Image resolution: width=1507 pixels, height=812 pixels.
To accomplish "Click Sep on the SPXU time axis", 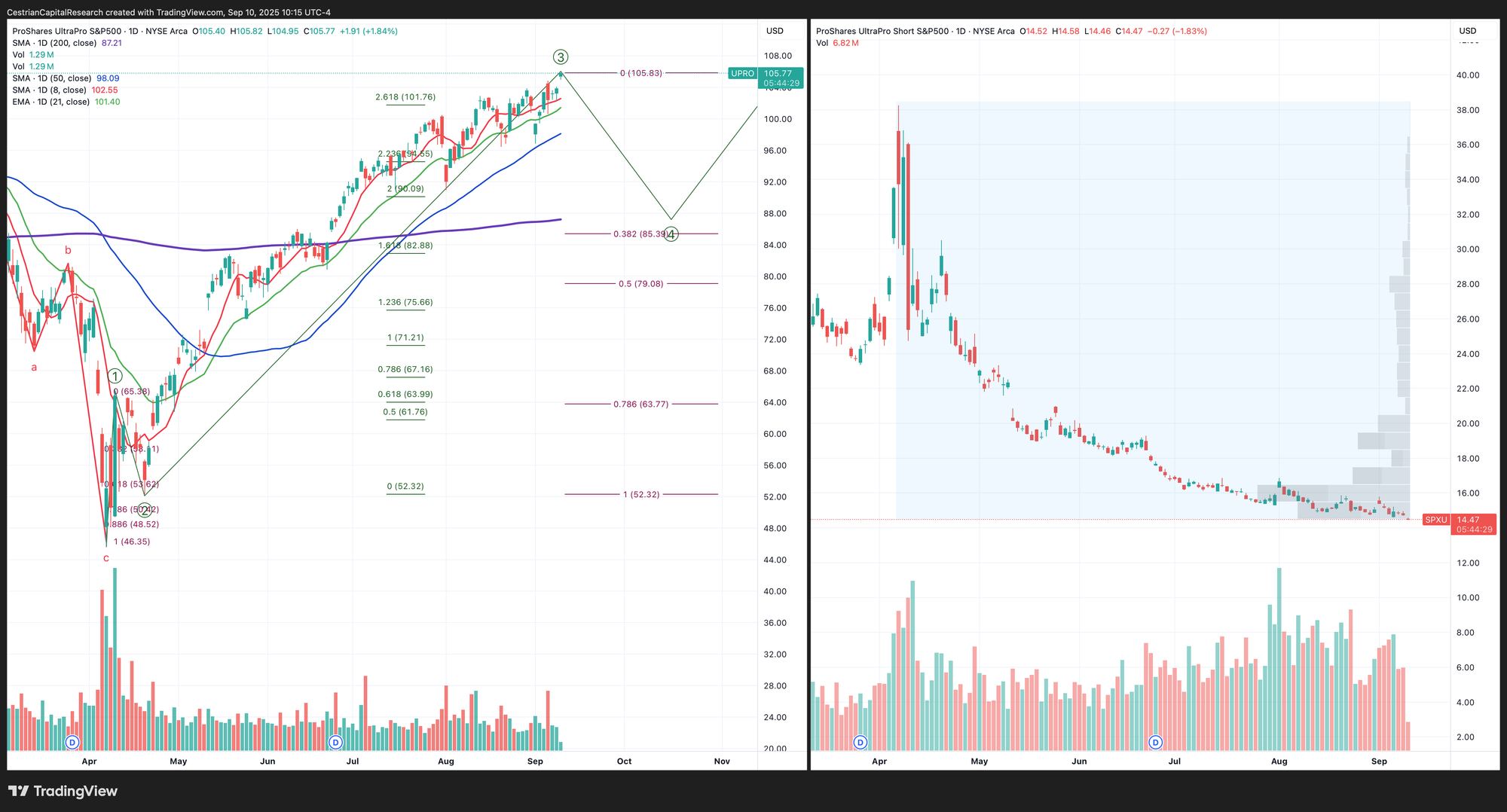I will click(x=1379, y=762).
